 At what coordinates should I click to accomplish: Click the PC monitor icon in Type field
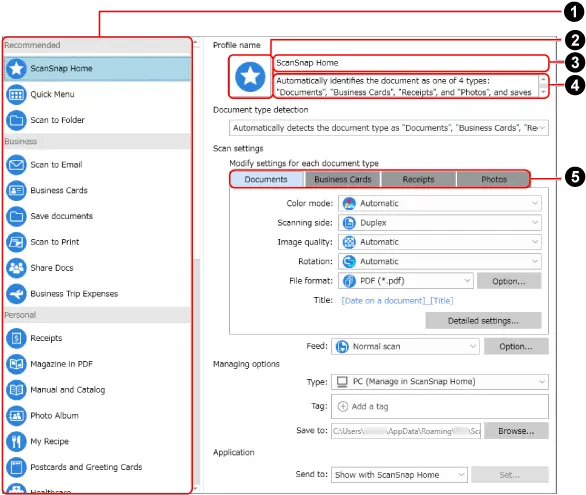click(342, 381)
